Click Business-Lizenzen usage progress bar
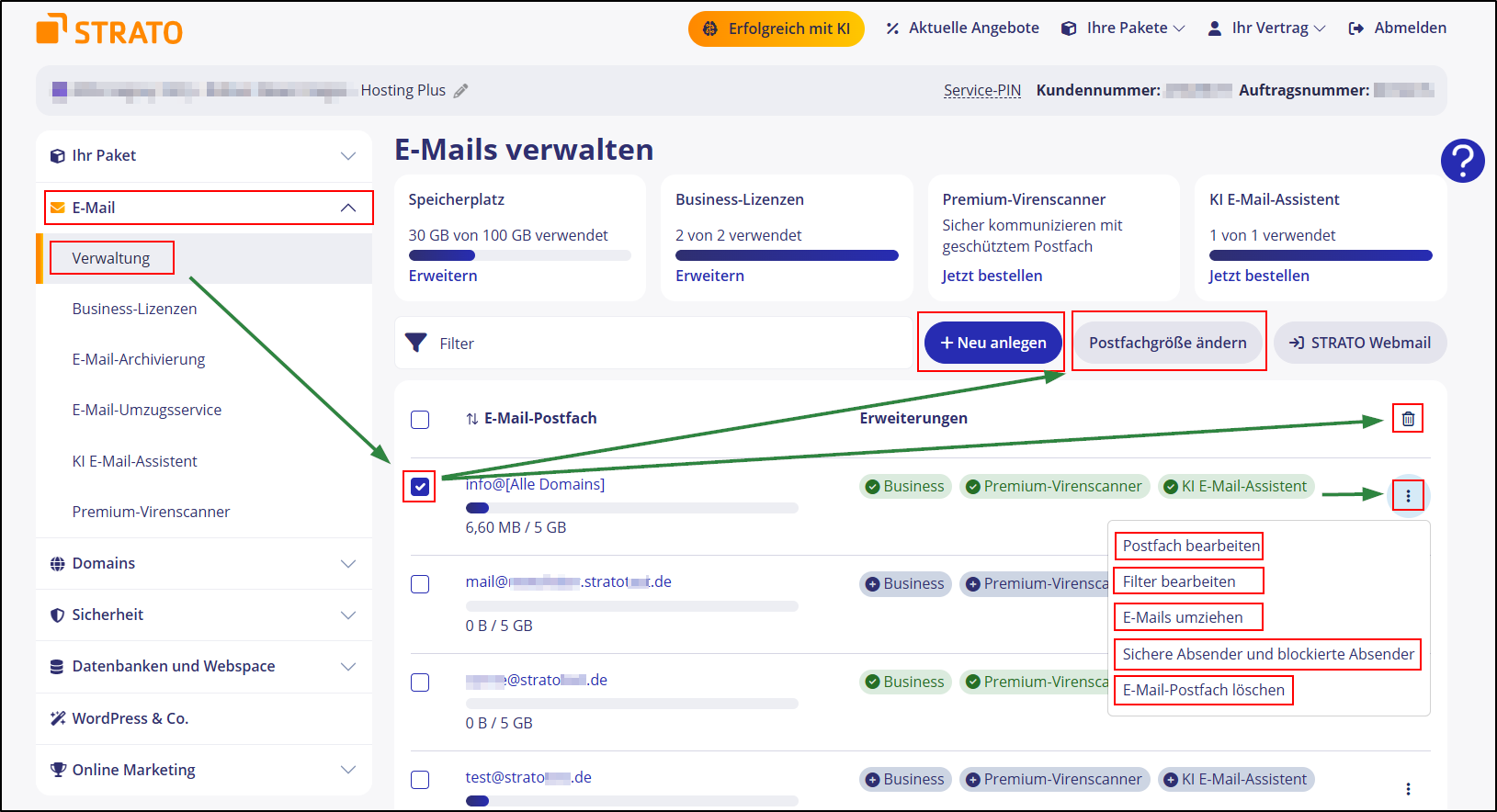This screenshot has width=1497, height=812. coord(787,255)
